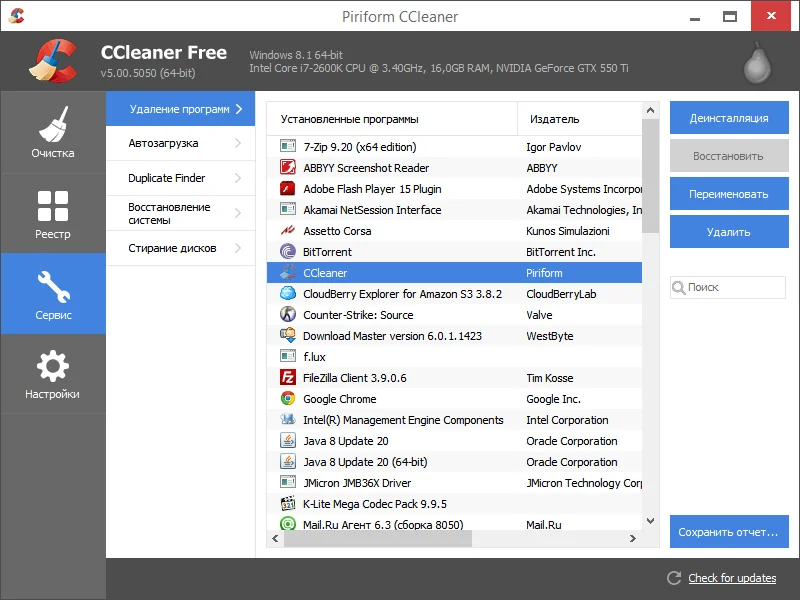The image size is (800, 600).
Task: Click the CCleaner row icon
Action: pos(288,272)
